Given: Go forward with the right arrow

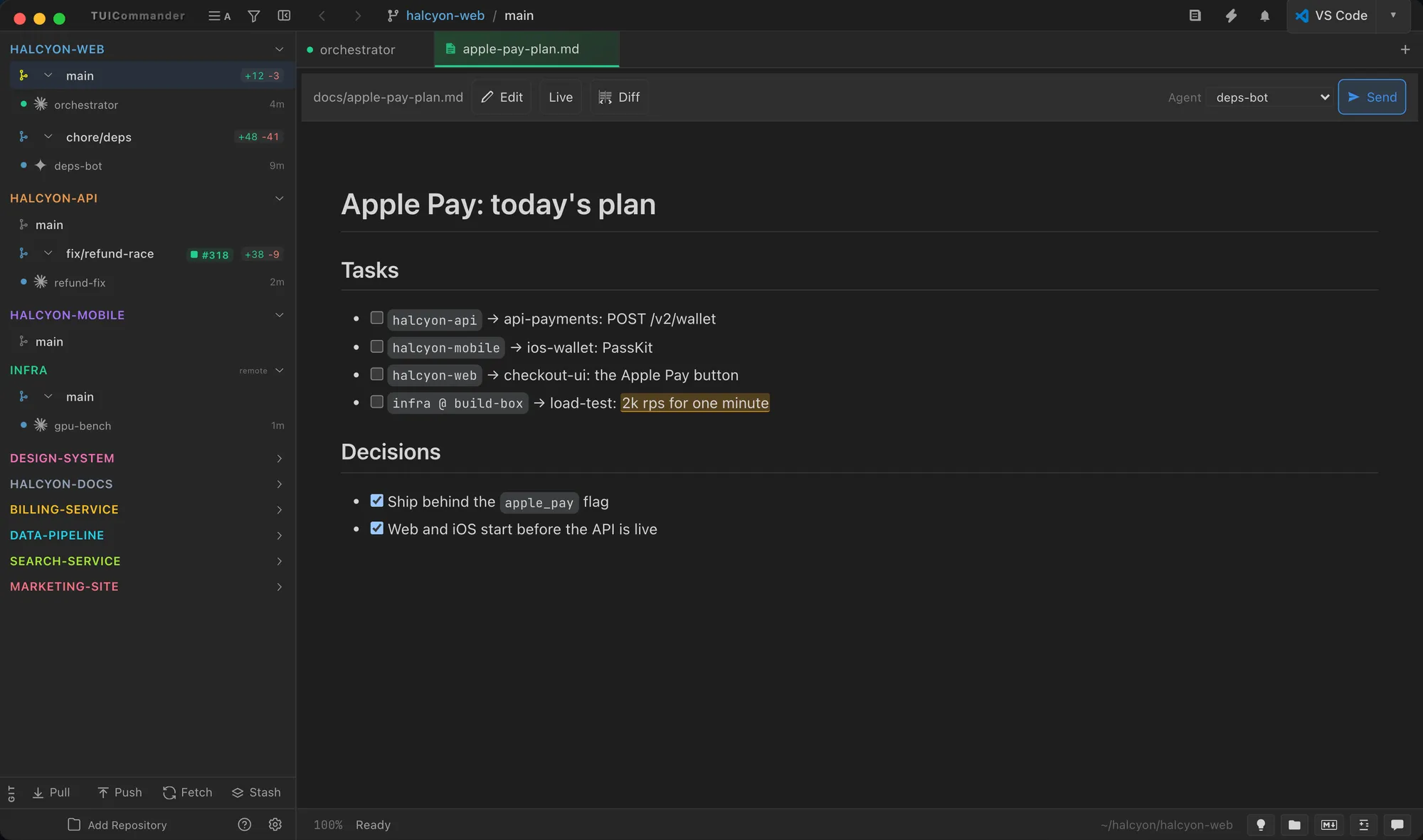Looking at the screenshot, I should 357,16.
